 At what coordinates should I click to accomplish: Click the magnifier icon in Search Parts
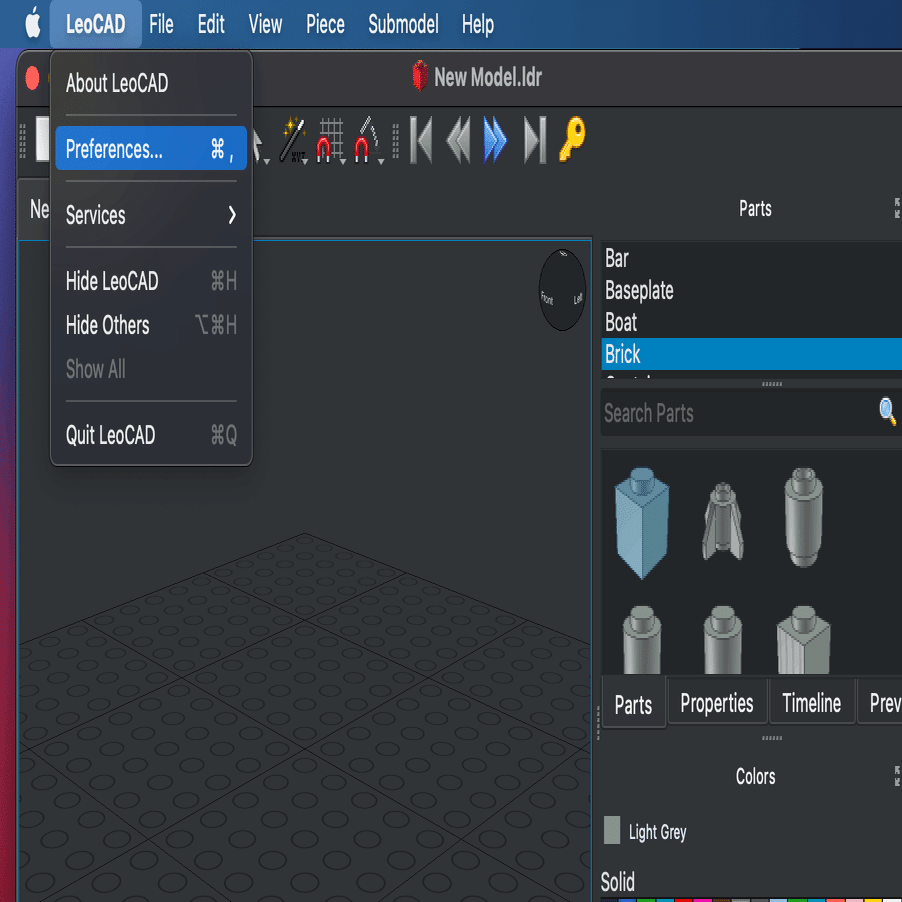887,411
